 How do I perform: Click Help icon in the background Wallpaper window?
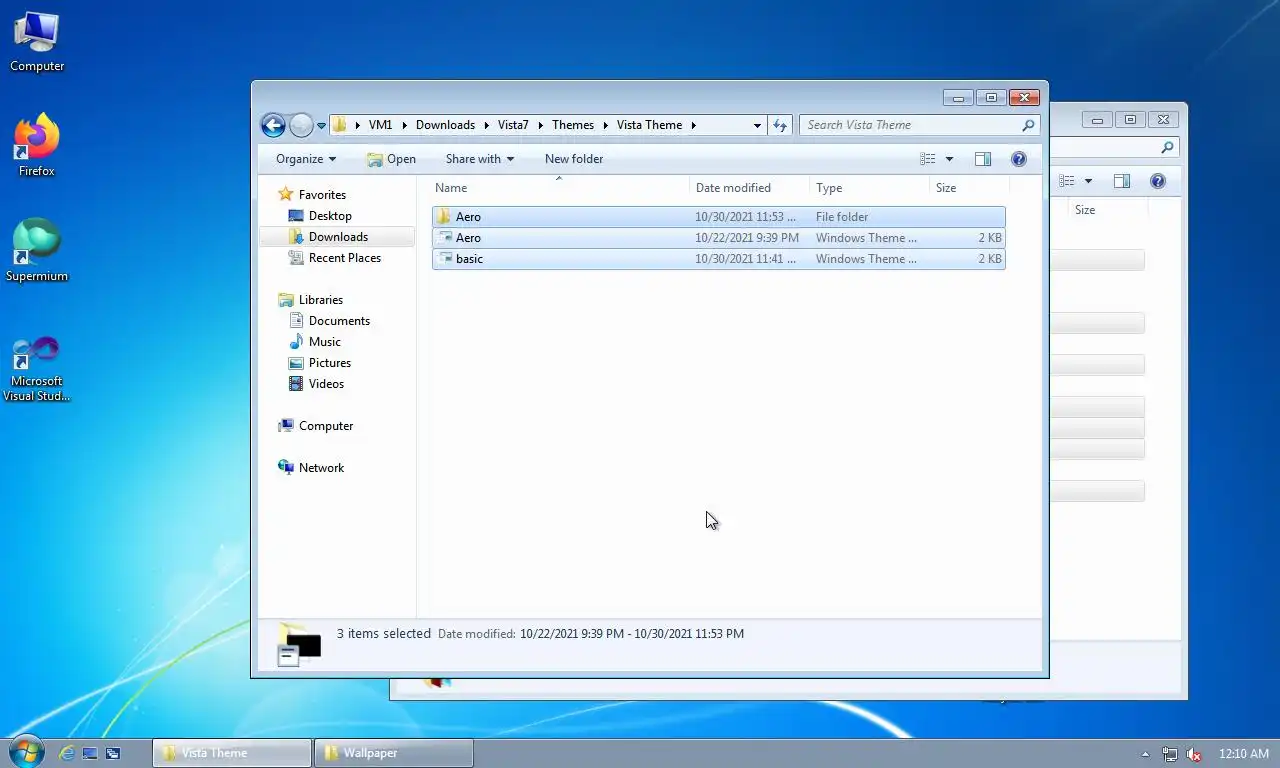click(x=1158, y=181)
